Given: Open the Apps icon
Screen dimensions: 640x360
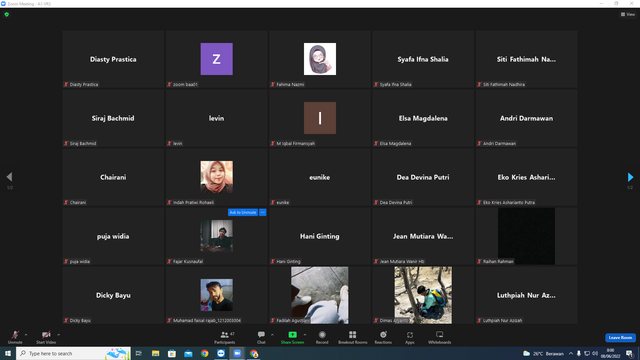Looking at the screenshot, I should point(410,337).
